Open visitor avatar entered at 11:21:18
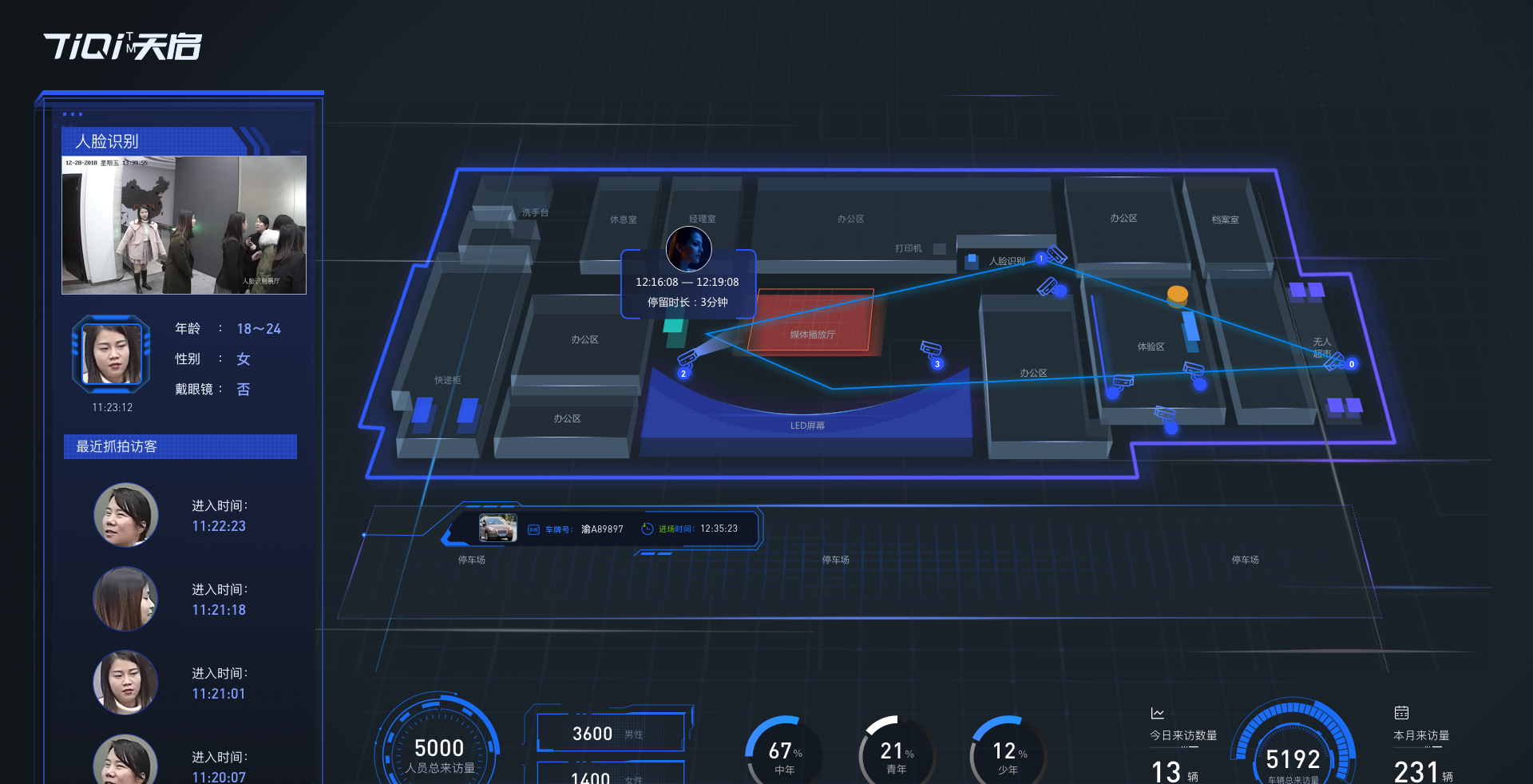Viewport: 1533px width, 784px height. 125,599
